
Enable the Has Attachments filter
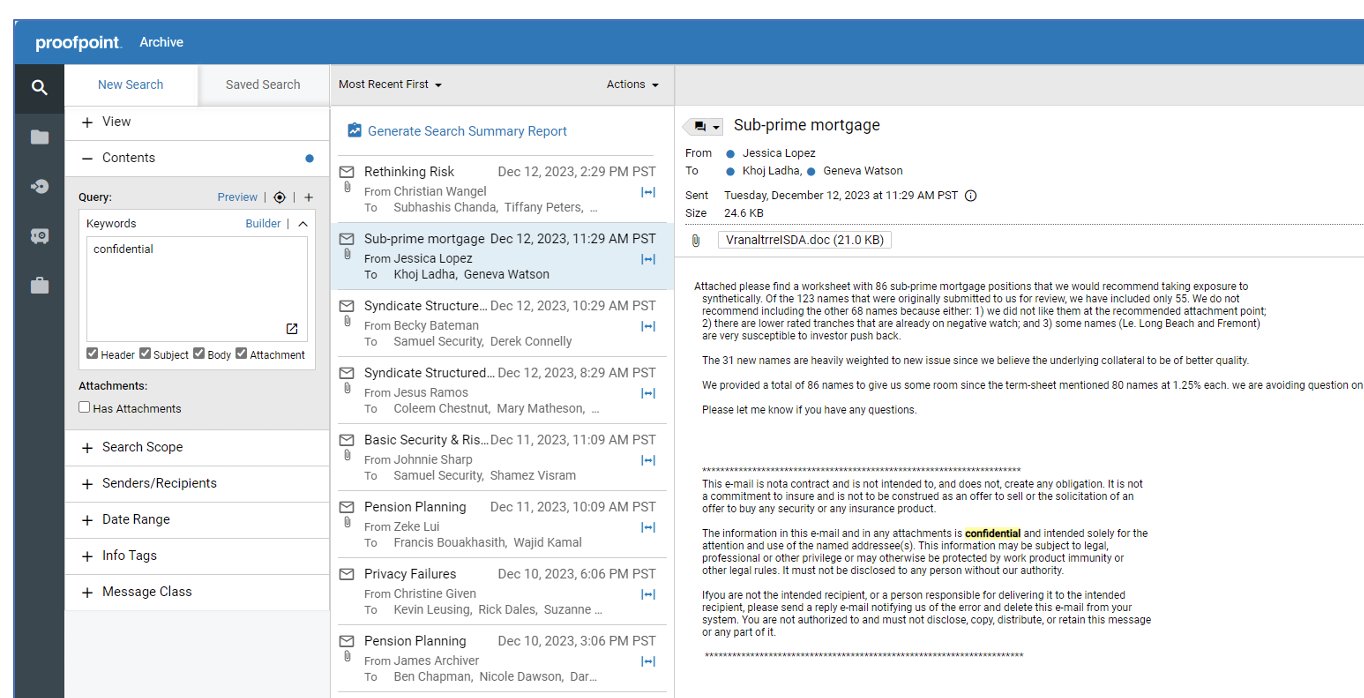point(84,407)
